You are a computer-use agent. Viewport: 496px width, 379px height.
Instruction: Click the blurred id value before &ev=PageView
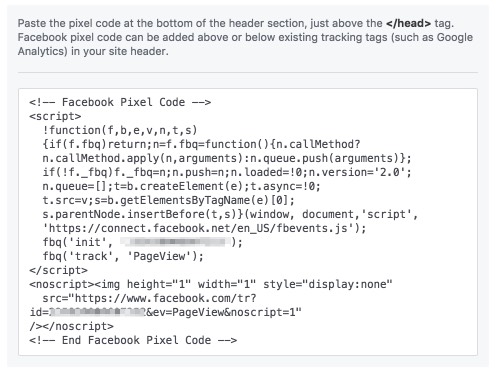click(x=97, y=312)
